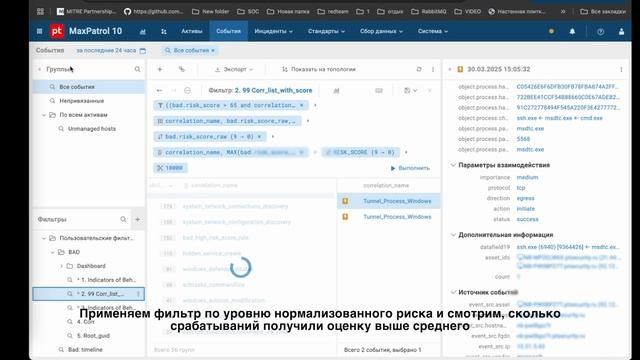Image resolution: width=640 pixels, height=360 pixels.
Task: Open the dashboards chart icon in header
Action: pyautogui.click(x=142, y=31)
